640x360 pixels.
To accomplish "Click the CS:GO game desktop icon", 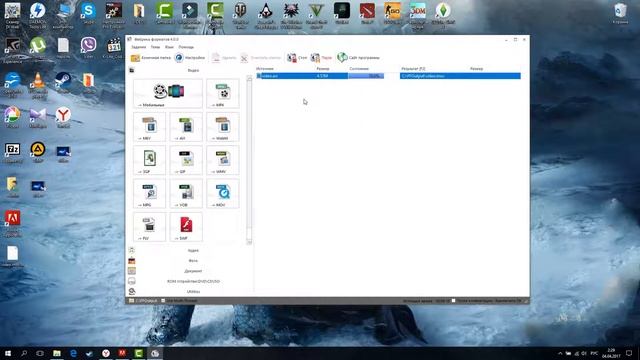I will coord(392,13).
